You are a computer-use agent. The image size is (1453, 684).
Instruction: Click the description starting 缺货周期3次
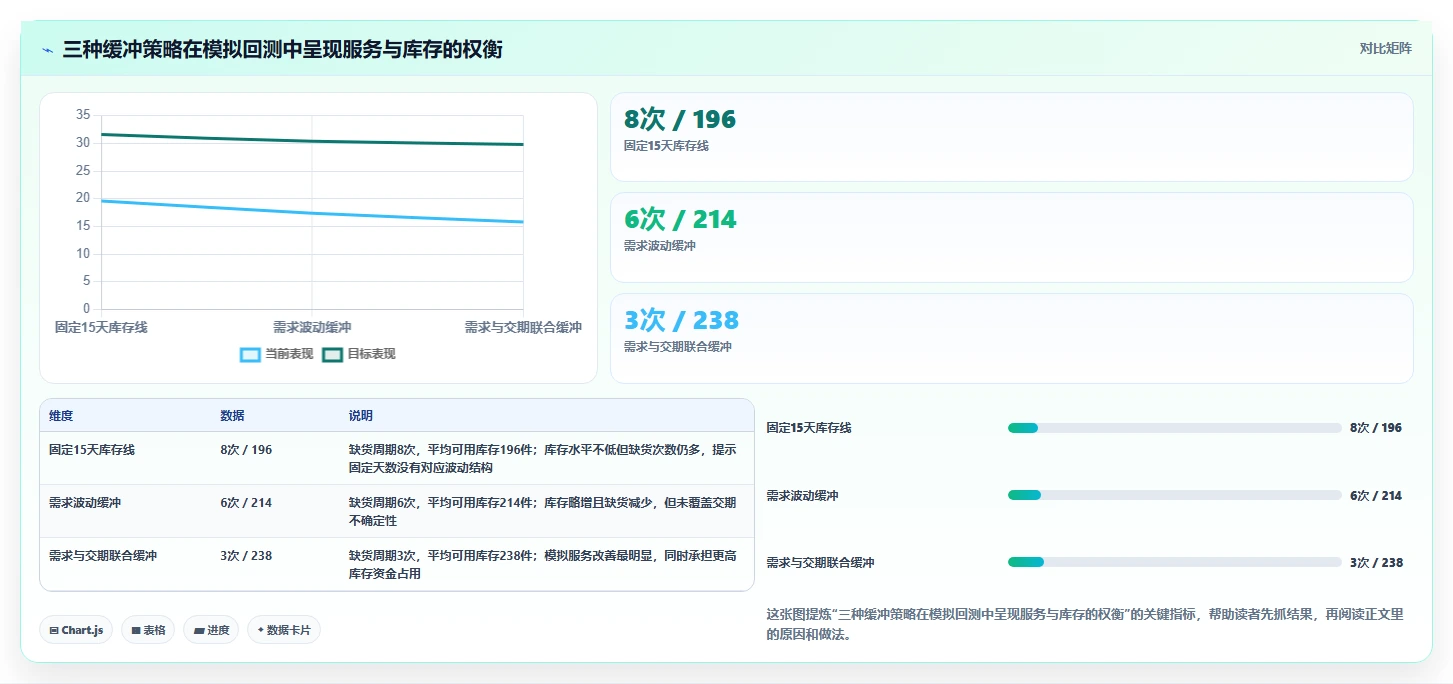point(542,565)
